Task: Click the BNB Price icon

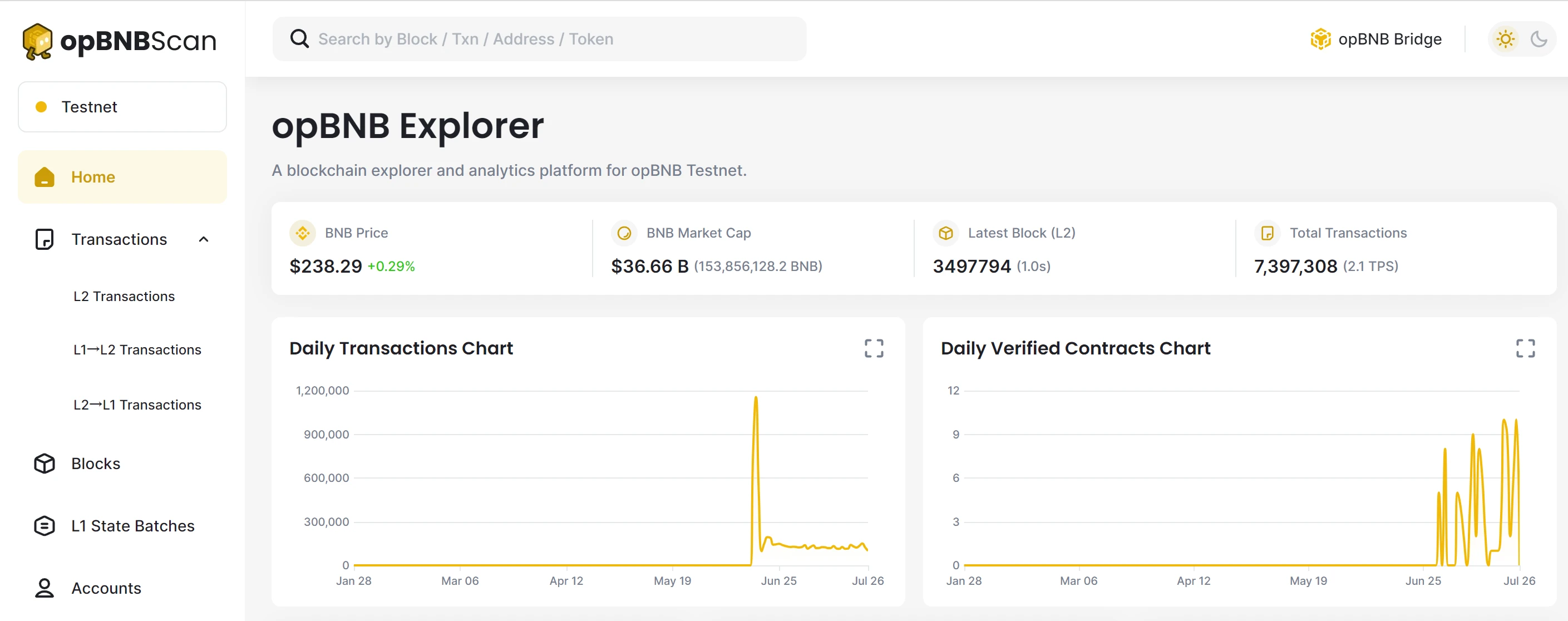Action: pos(303,233)
